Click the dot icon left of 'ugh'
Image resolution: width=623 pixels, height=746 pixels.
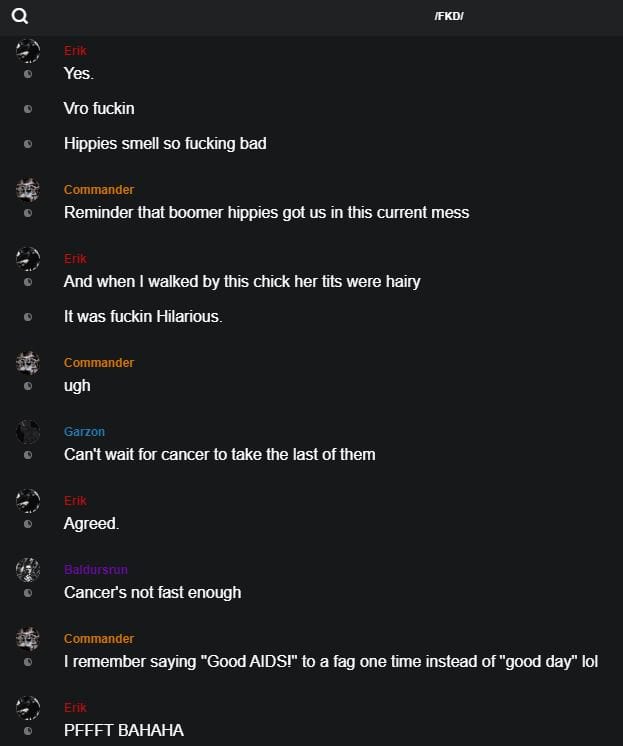point(28,386)
